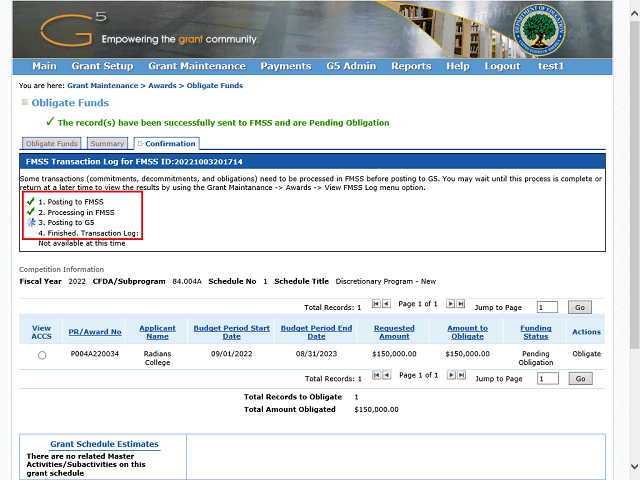This screenshot has width=640, height=480.
Task: Expand the G5 Admin menu
Action: (x=350, y=66)
